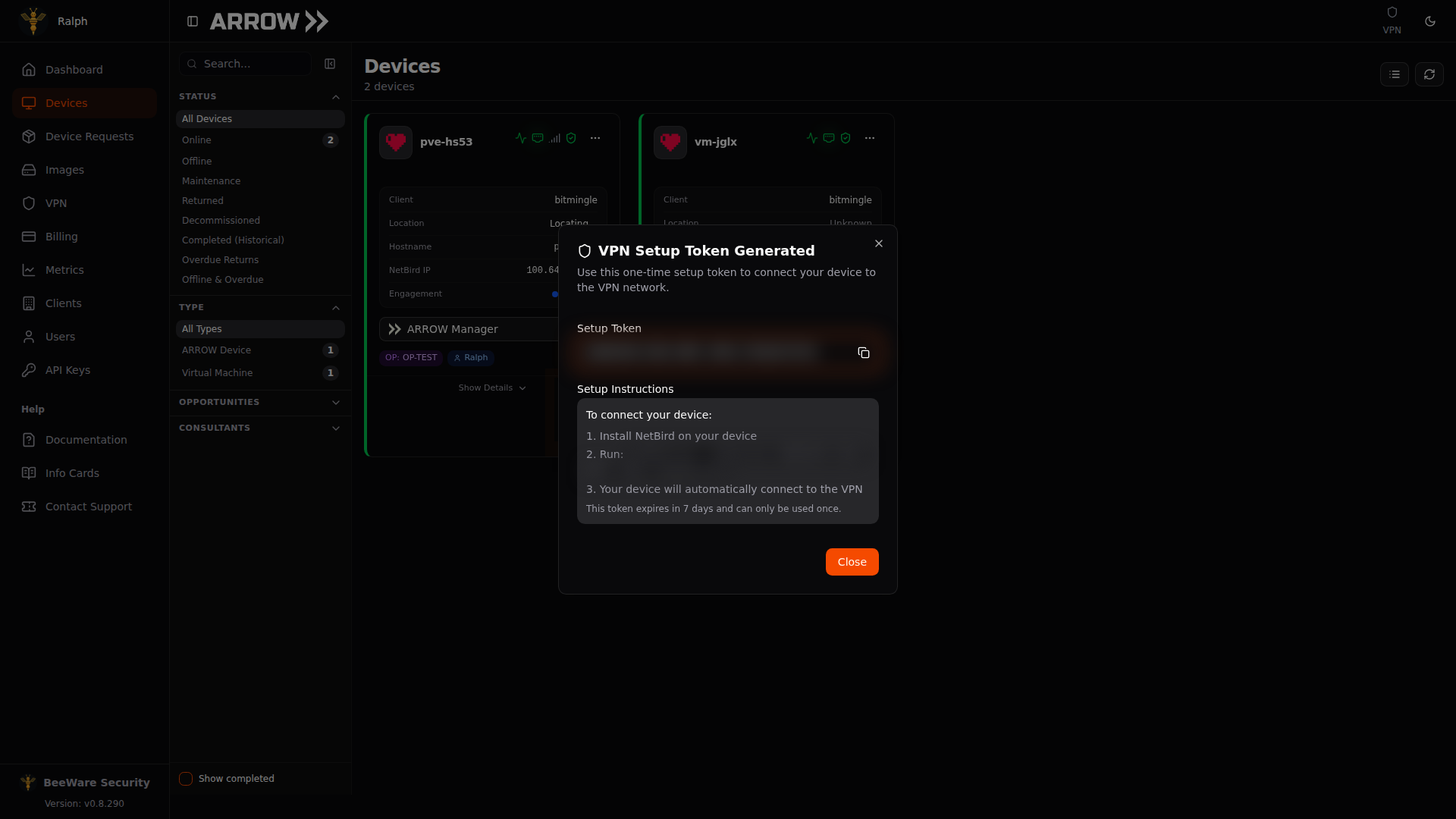Image resolution: width=1456 pixels, height=819 pixels.
Task: Open Device Requests in the sidebar
Action: 84,136
